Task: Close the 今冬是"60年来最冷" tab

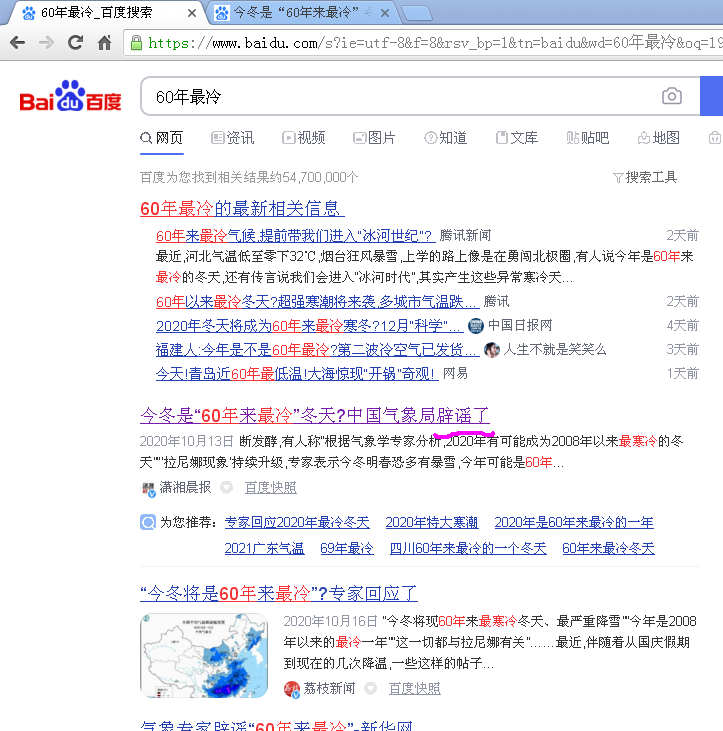Action: click(385, 13)
